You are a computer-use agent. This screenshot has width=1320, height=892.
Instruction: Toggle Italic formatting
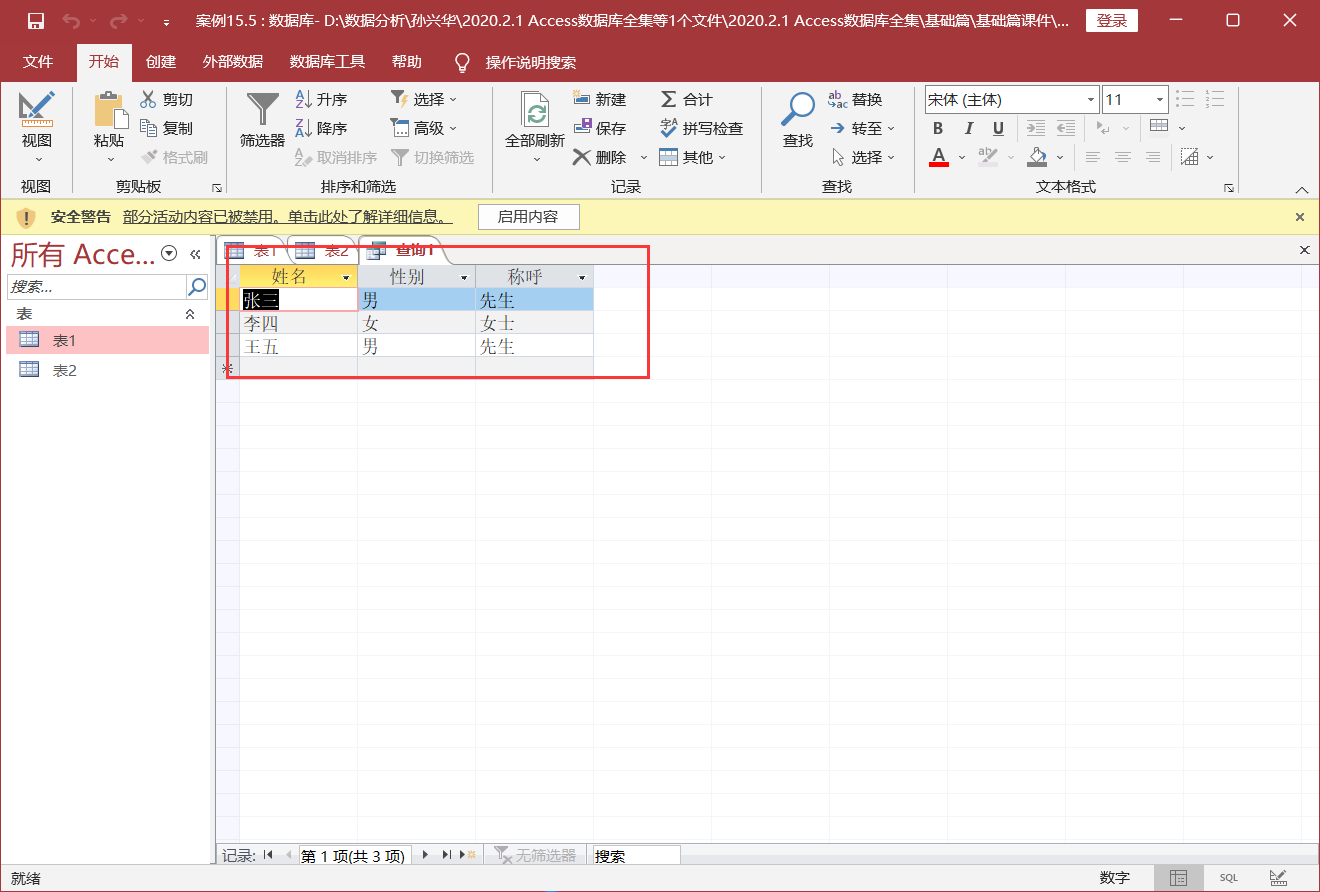(x=968, y=128)
